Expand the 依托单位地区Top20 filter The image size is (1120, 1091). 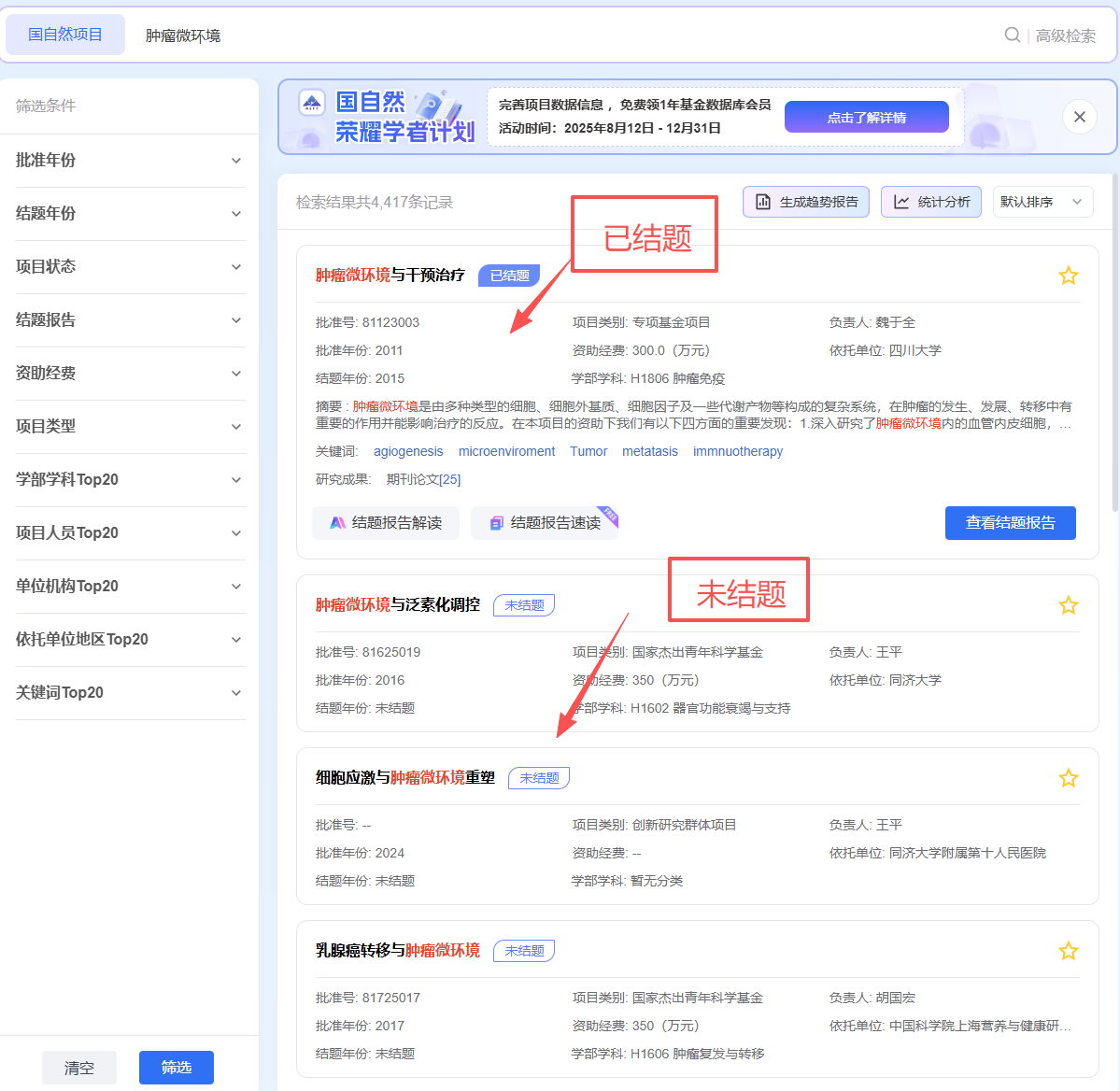click(x=130, y=640)
